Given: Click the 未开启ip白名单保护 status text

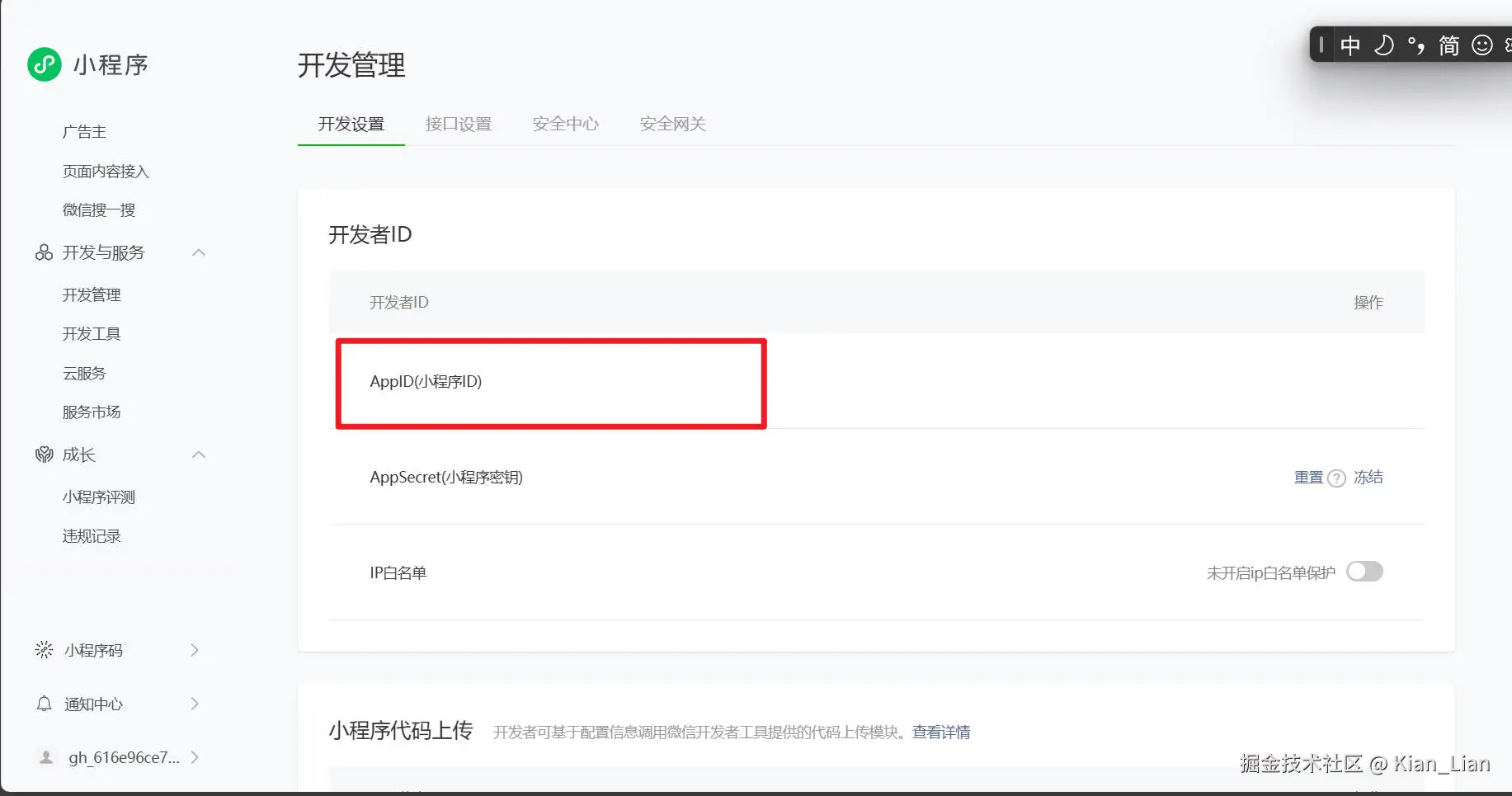Looking at the screenshot, I should (1271, 573).
